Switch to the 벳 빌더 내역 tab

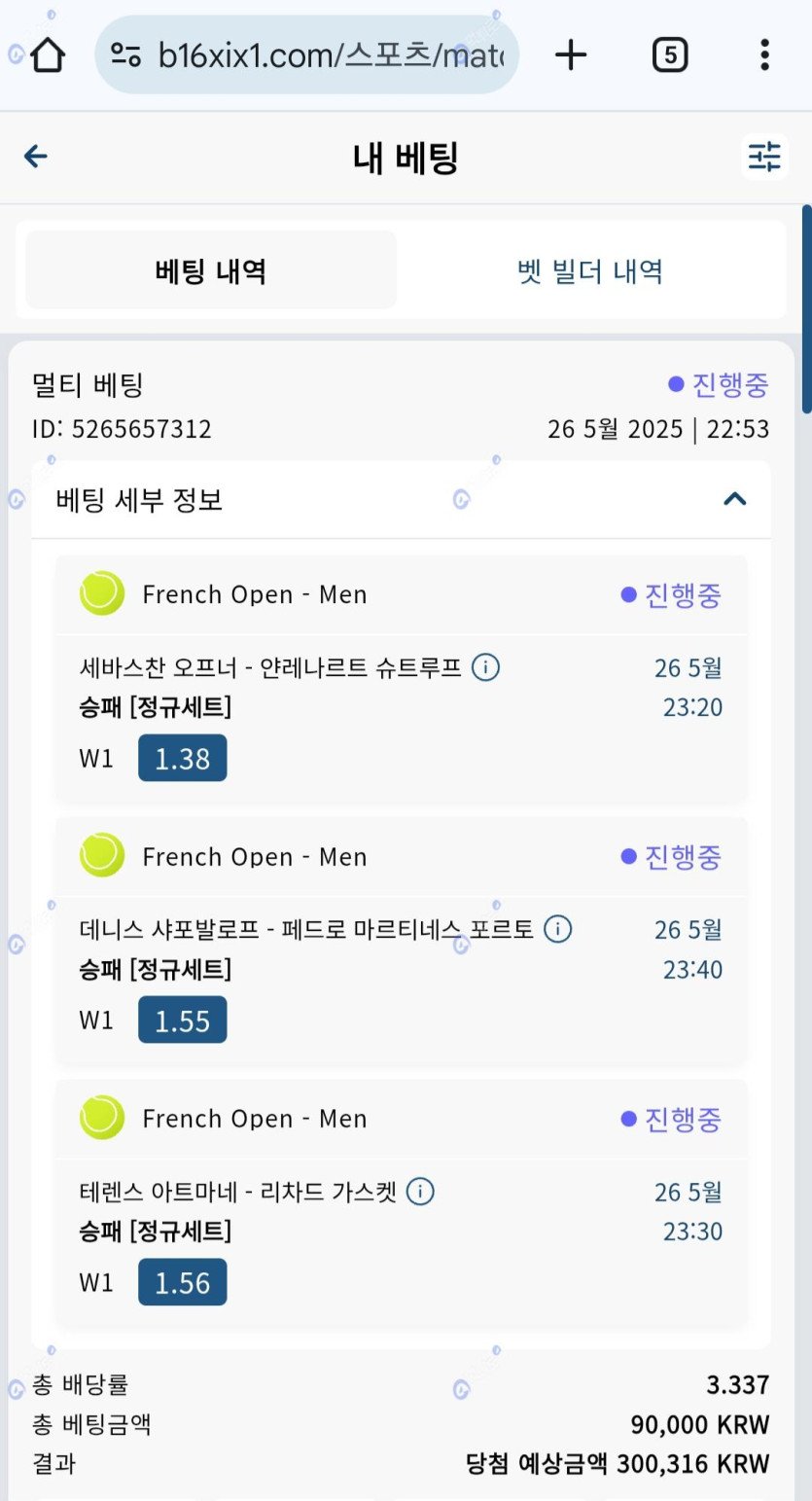(590, 270)
